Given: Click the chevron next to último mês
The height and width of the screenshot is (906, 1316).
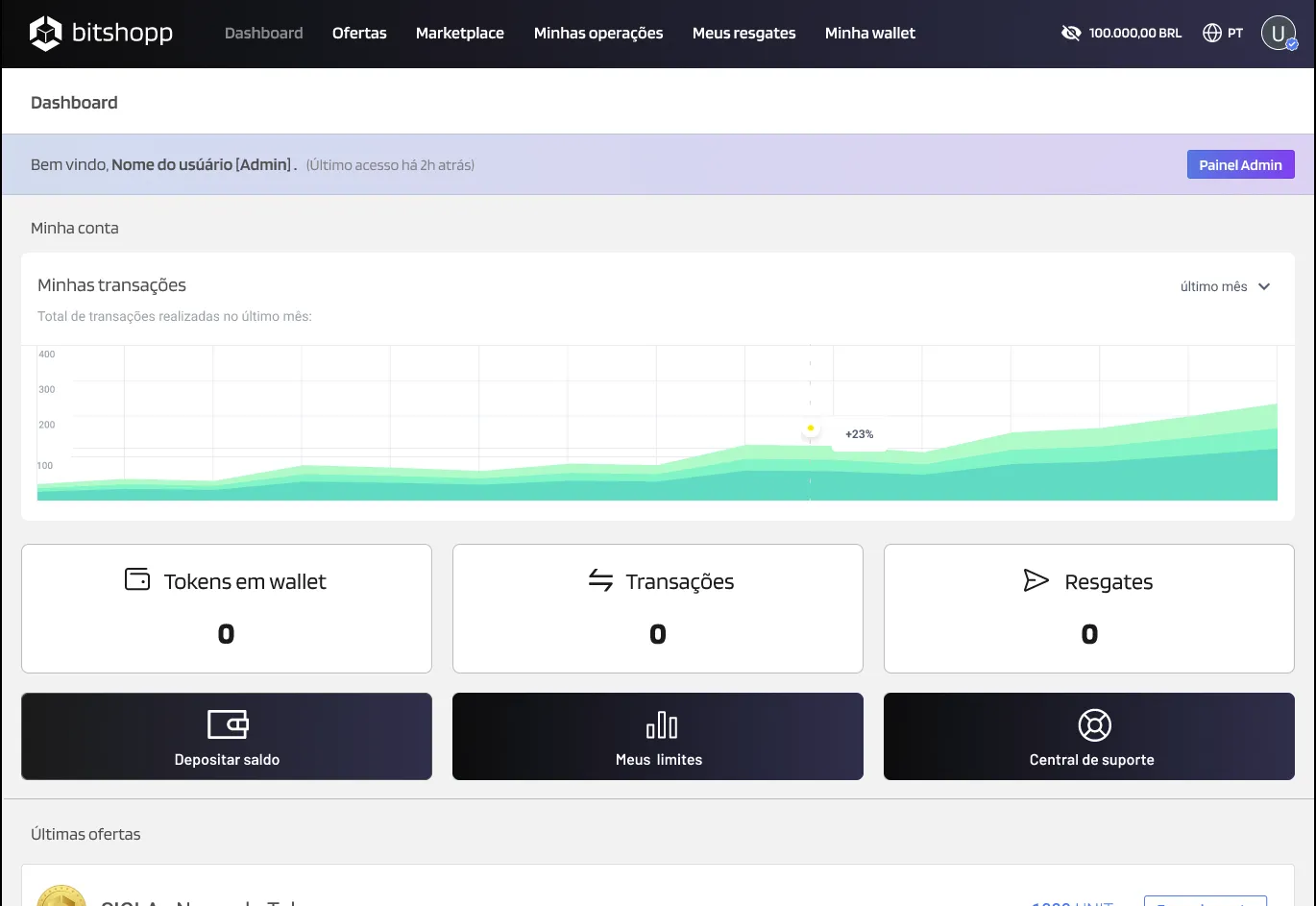Looking at the screenshot, I should pos(1264,286).
